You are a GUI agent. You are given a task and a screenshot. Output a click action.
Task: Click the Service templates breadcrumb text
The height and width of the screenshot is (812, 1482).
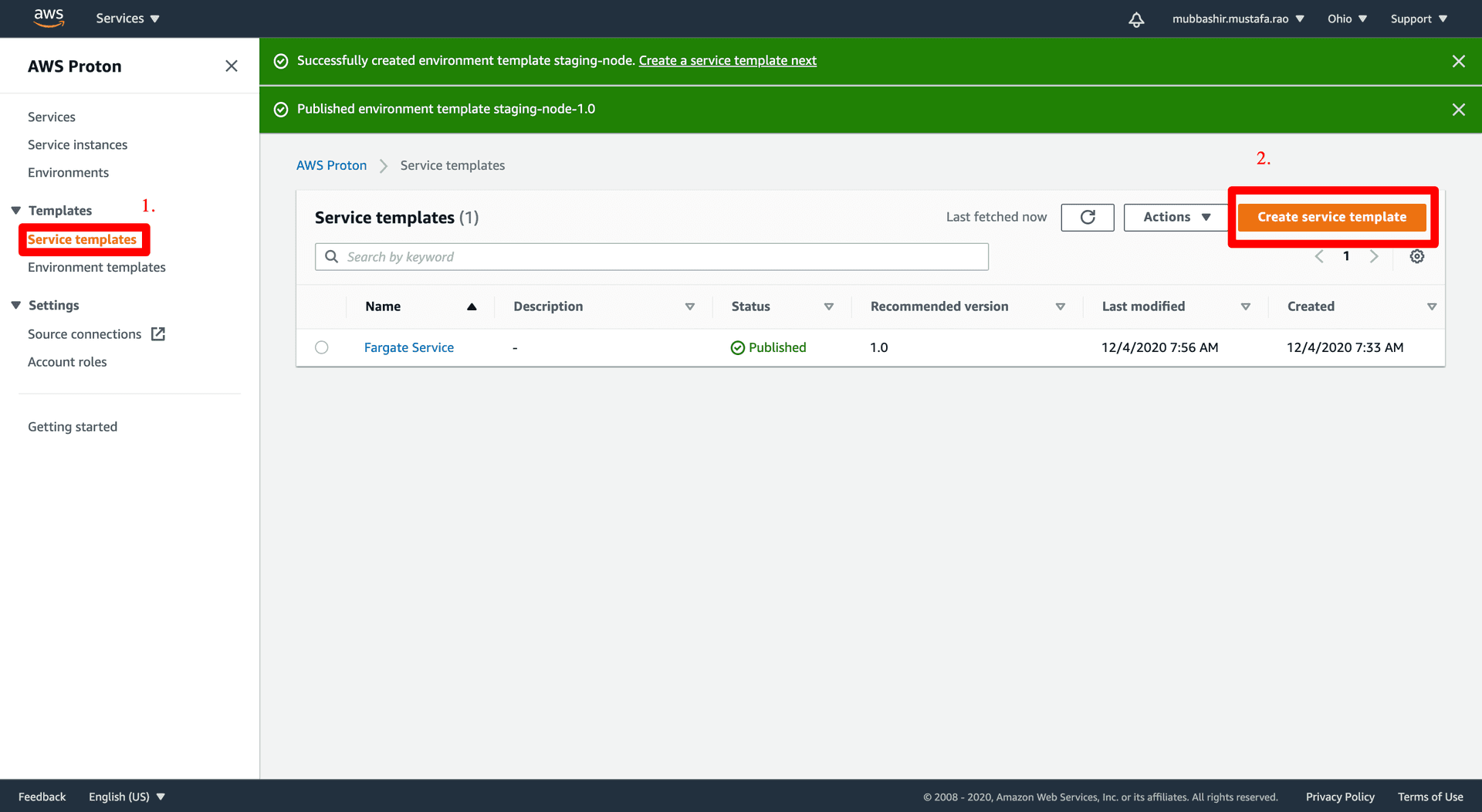452,166
